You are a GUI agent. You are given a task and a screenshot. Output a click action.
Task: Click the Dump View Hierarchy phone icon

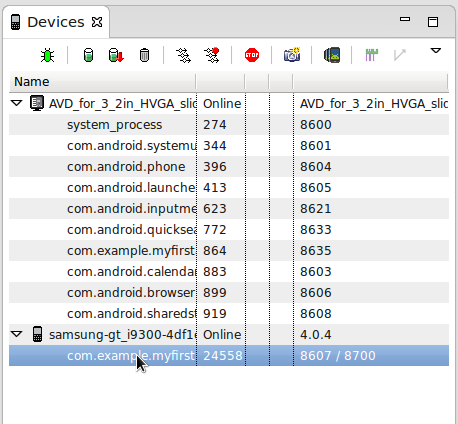pyautogui.click(x=332, y=55)
